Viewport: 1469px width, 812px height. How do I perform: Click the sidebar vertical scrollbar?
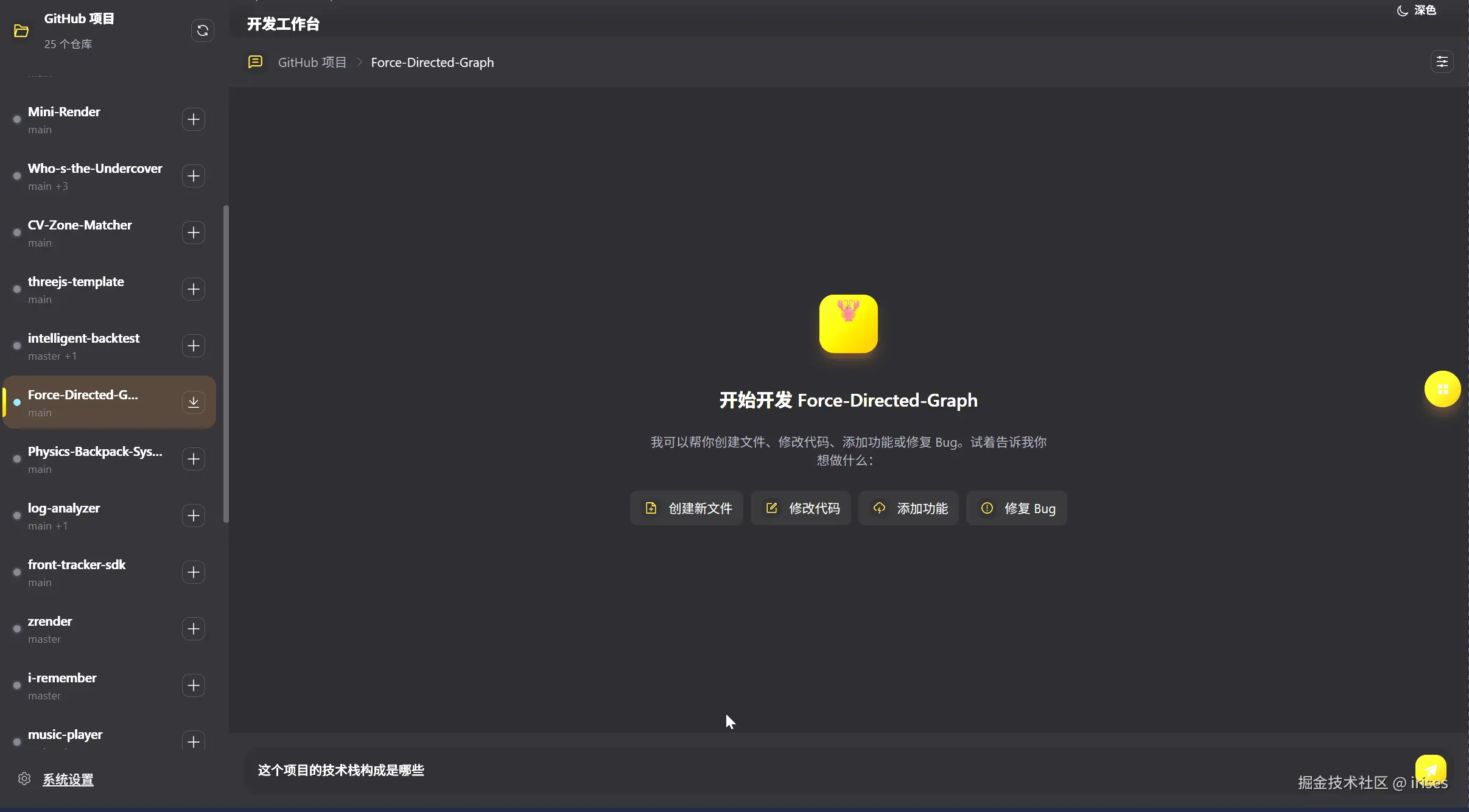point(226,364)
